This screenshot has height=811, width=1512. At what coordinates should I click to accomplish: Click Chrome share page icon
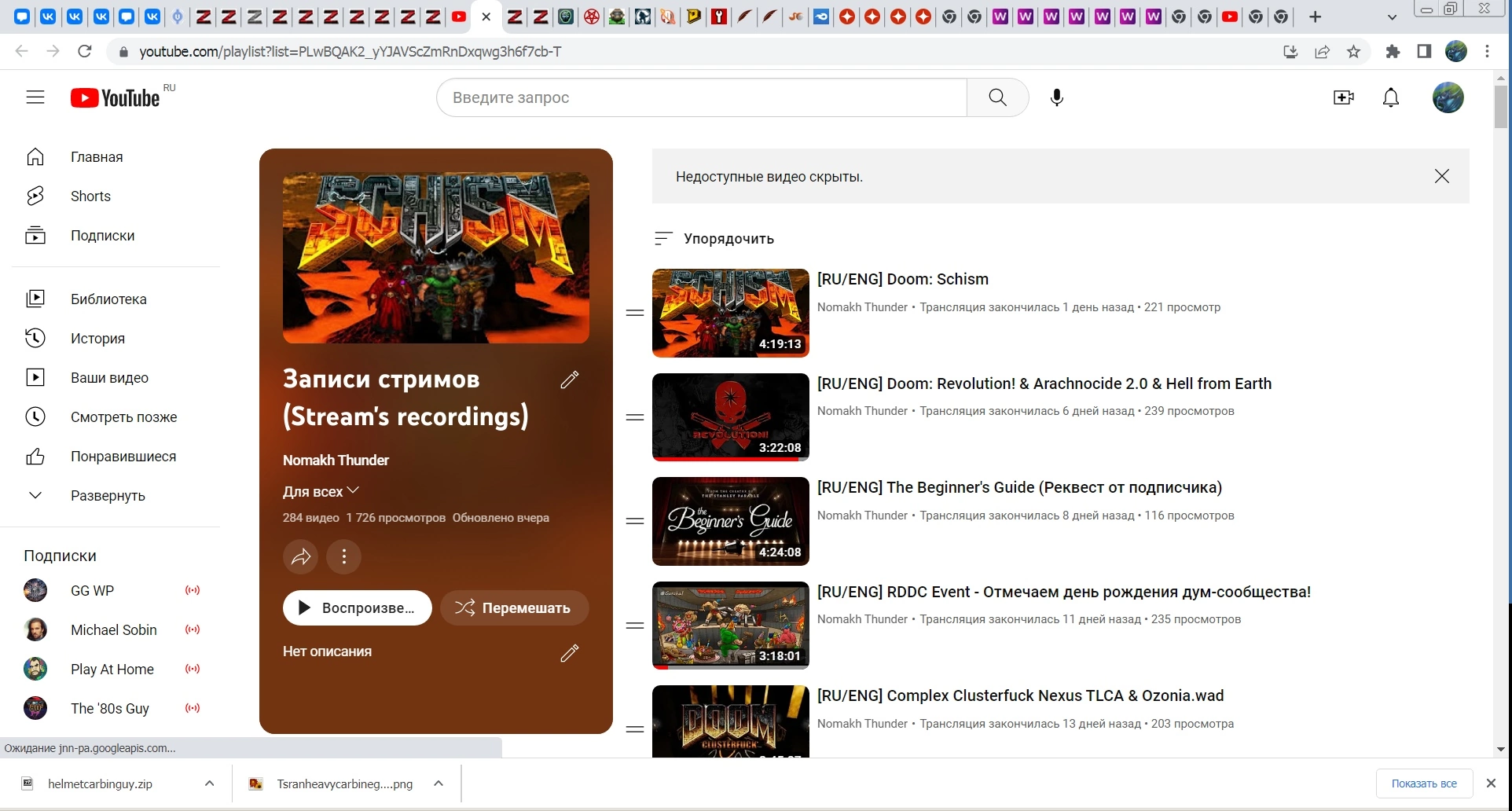click(x=1323, y=52)
